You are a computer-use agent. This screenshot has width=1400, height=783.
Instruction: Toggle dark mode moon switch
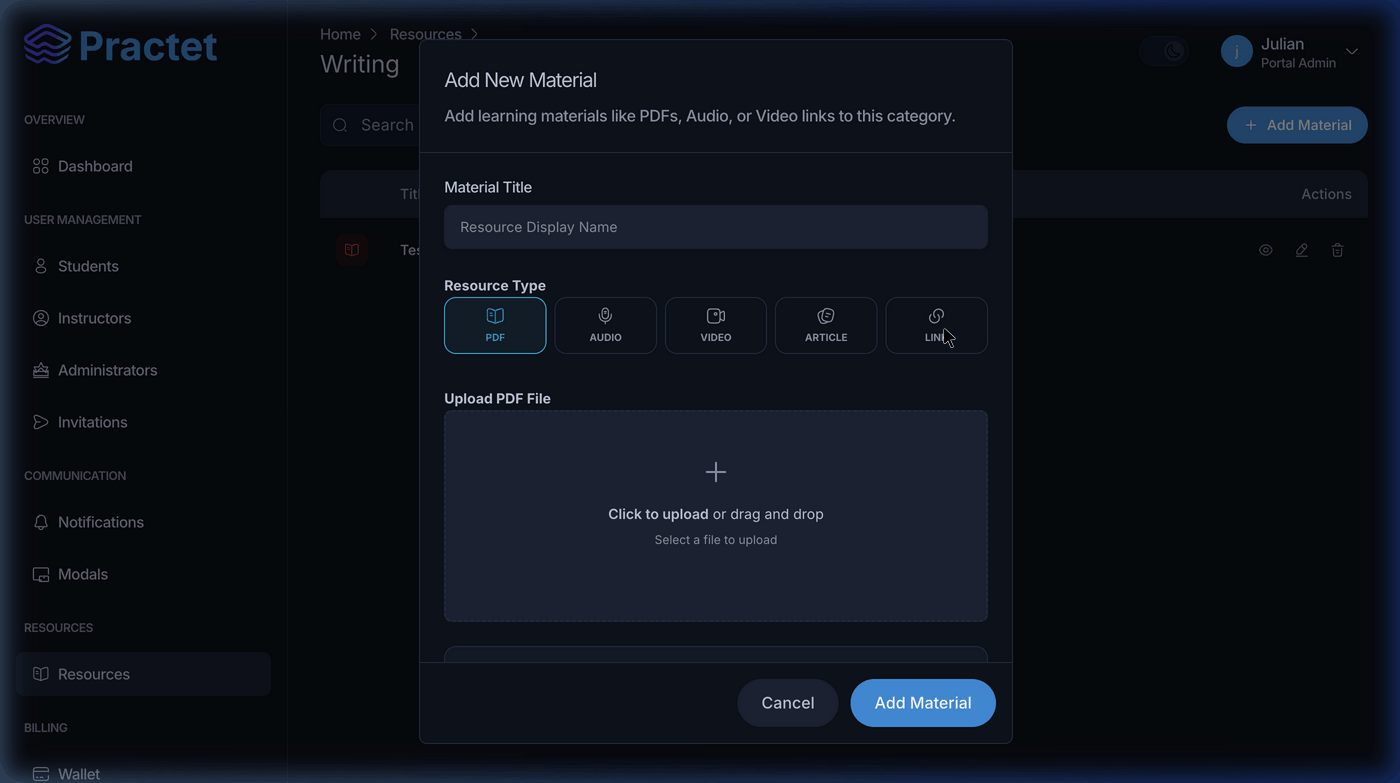point(1164,51)
